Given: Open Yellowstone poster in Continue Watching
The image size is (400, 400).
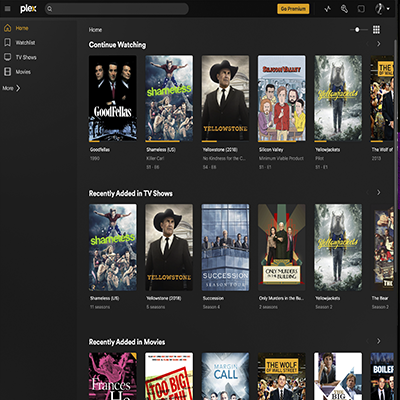Looking at the screenshot, I should (x=225, y=98).
